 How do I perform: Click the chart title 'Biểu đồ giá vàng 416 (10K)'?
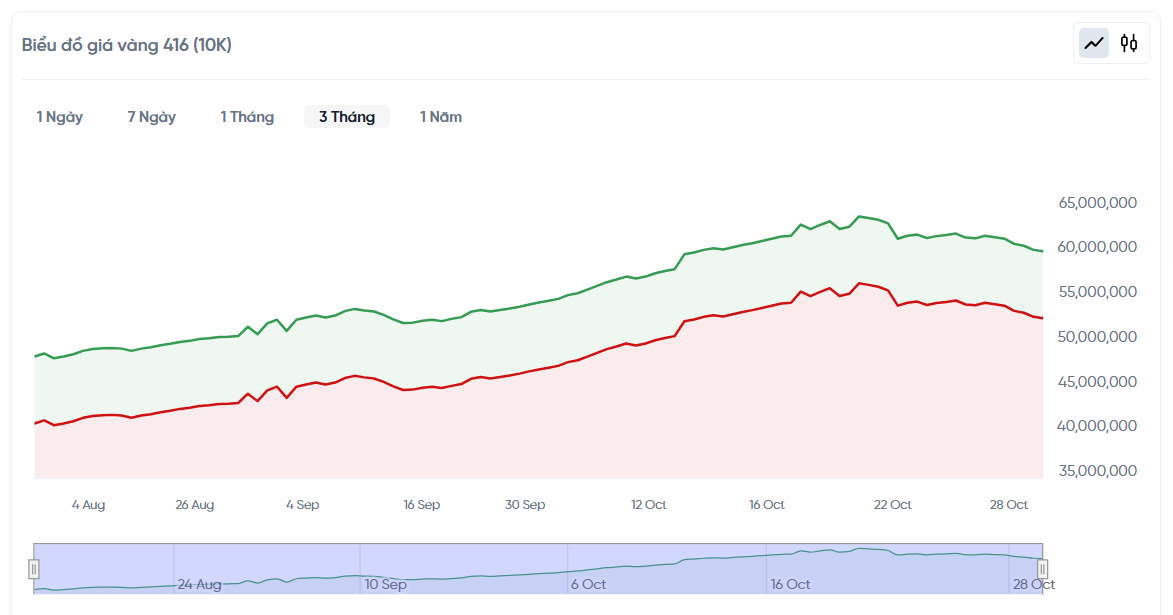click(127, 45)
